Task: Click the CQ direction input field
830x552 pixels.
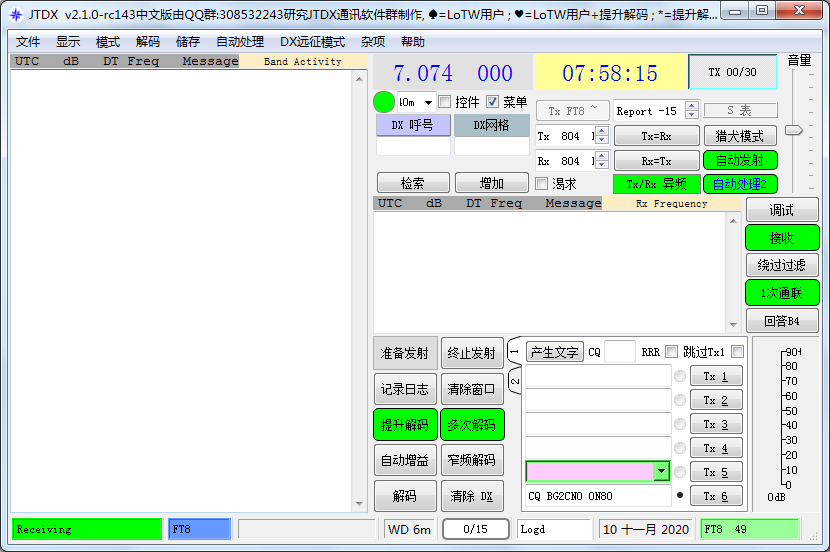Action: (x=619, y=352)
